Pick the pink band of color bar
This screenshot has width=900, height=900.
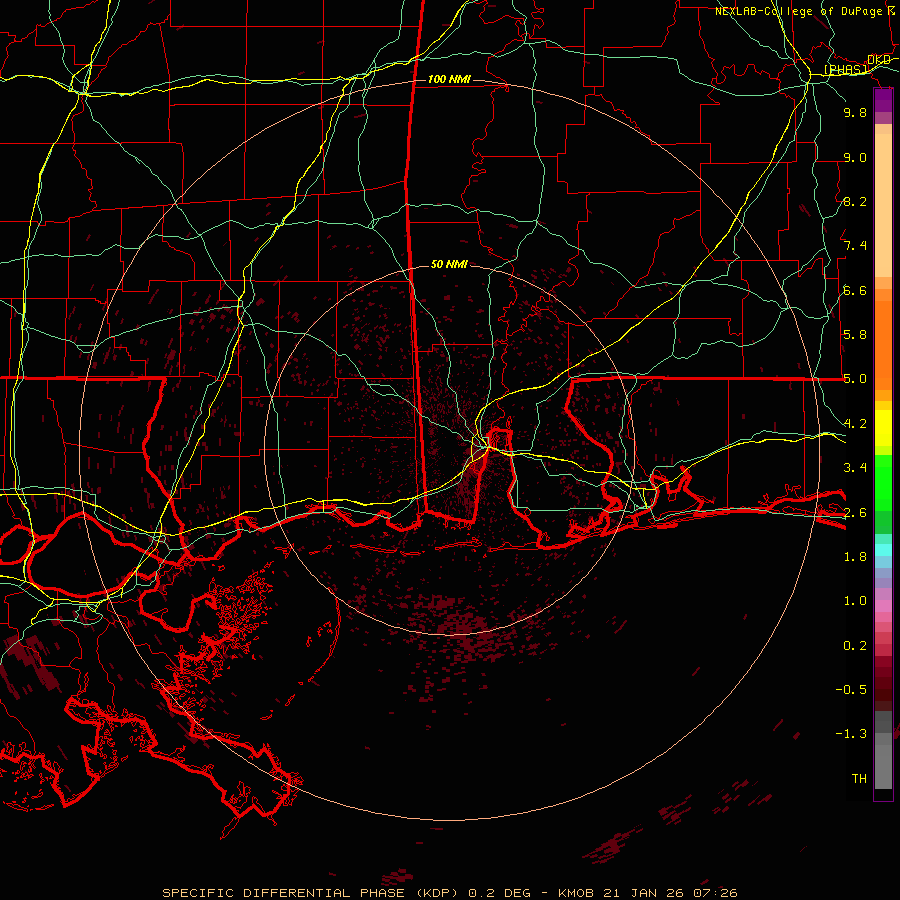point(883,606)
